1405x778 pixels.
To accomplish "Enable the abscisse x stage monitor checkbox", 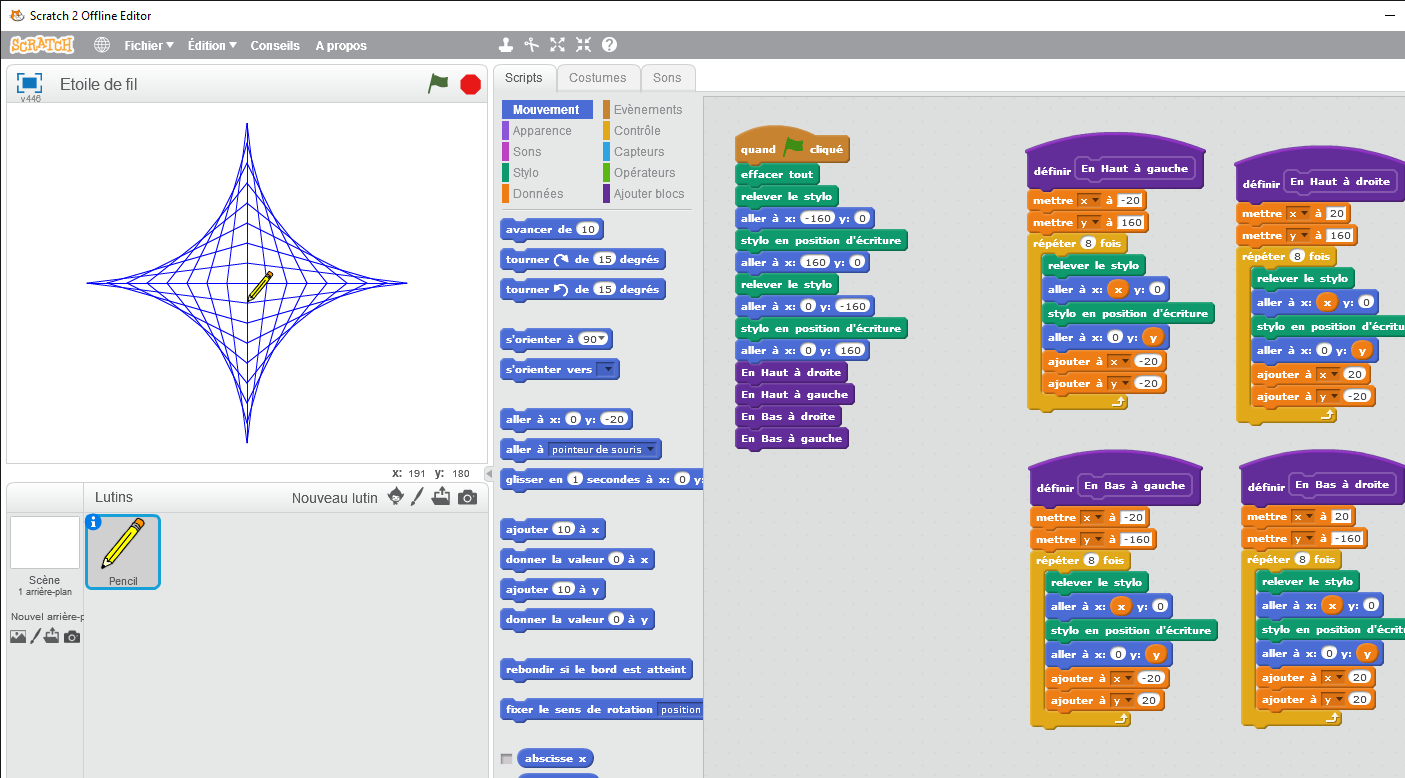I will 506,759.
